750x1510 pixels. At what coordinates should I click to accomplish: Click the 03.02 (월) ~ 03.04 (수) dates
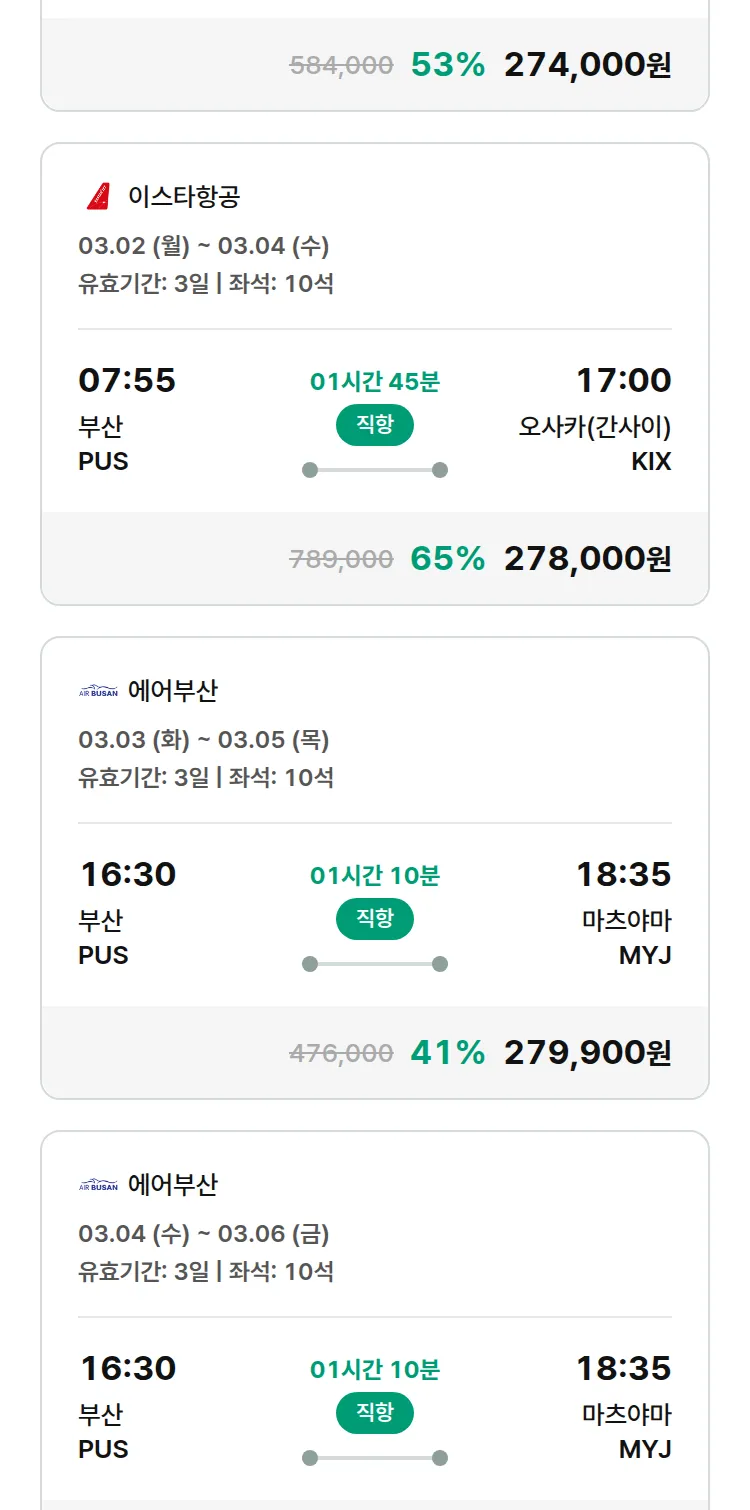point(204,246)
